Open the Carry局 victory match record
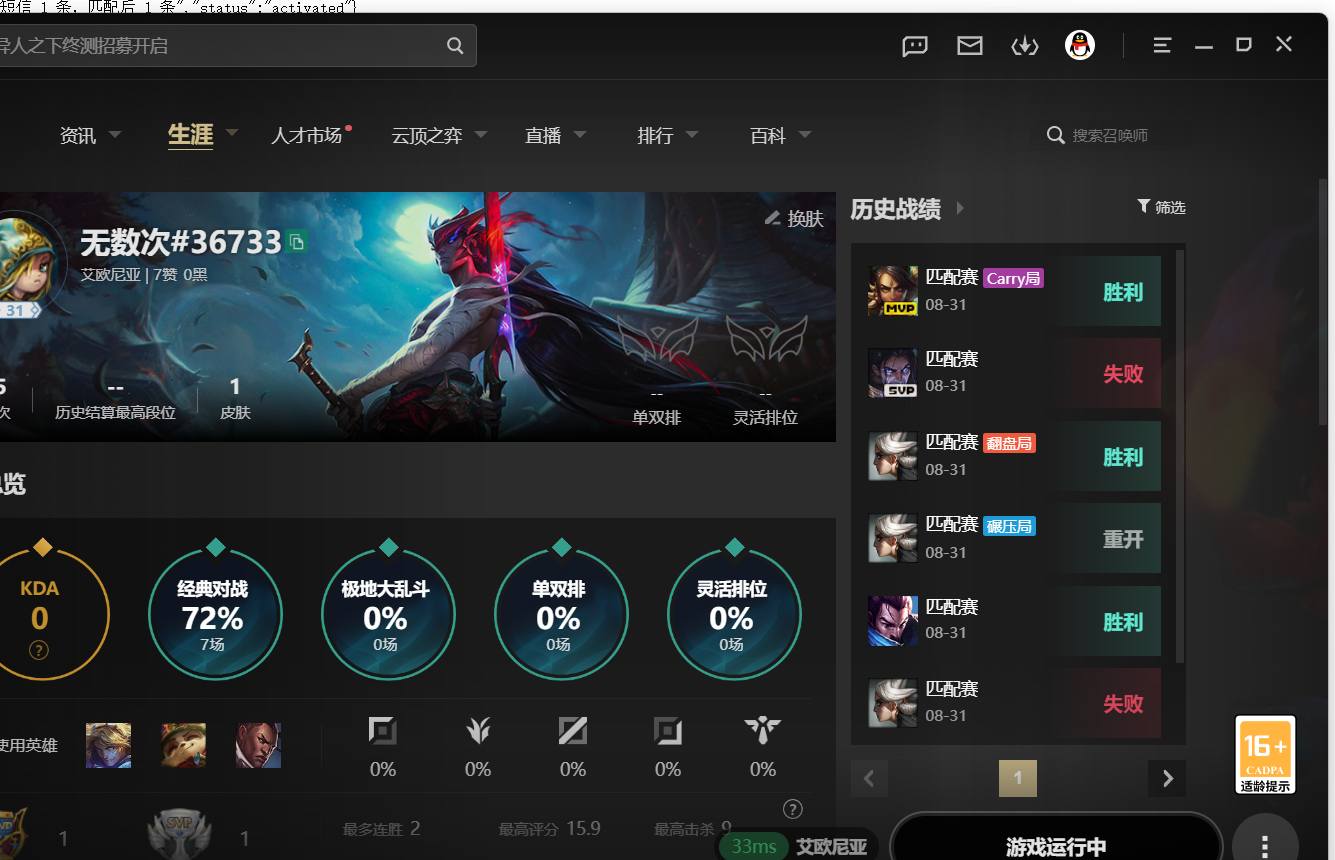 click(x=1014, y=291)
